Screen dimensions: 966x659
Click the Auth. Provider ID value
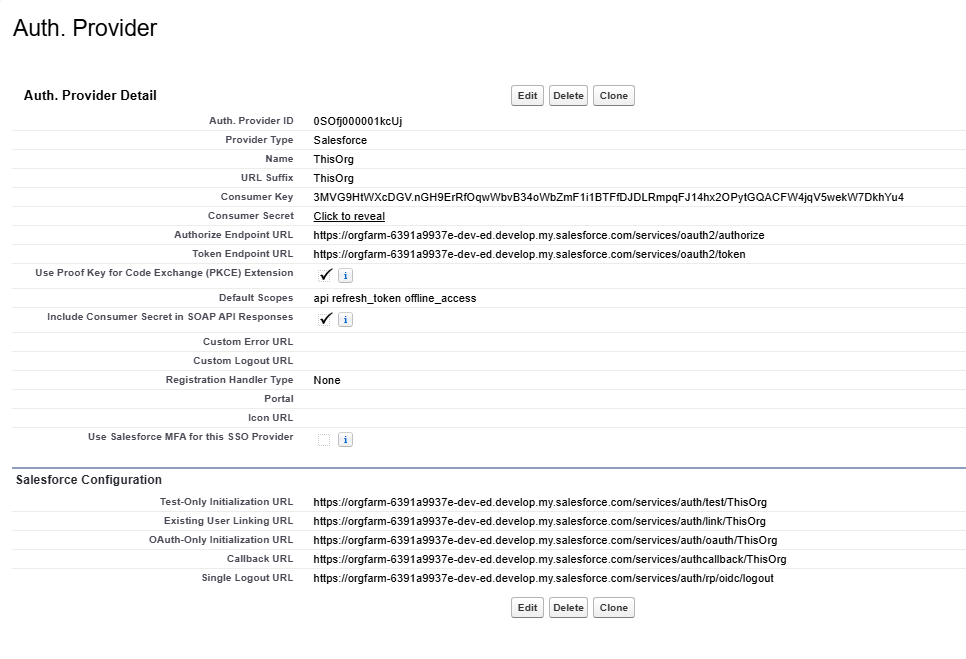(x=357, y=121)
